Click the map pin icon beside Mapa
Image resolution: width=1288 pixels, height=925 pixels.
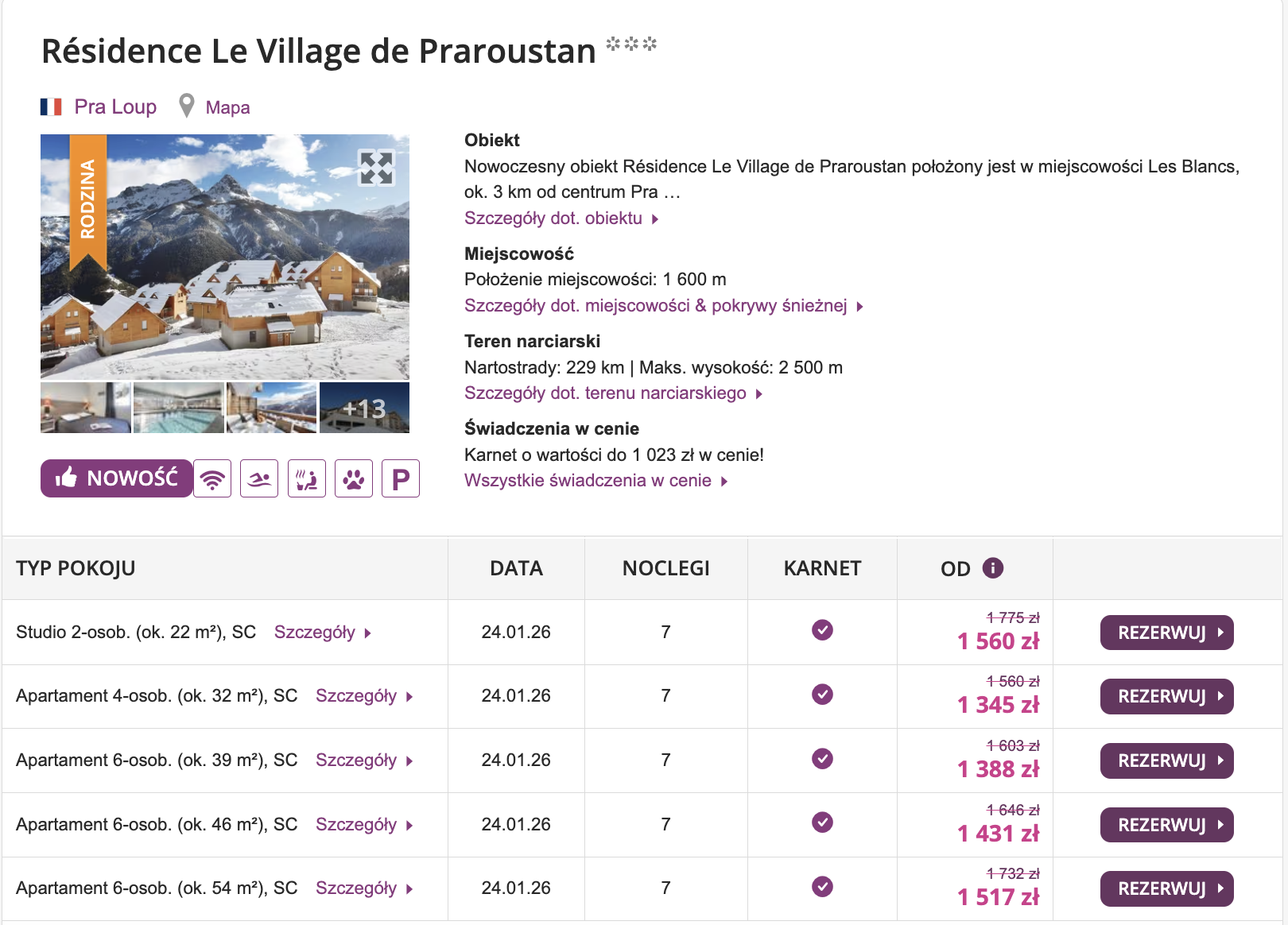187,105
